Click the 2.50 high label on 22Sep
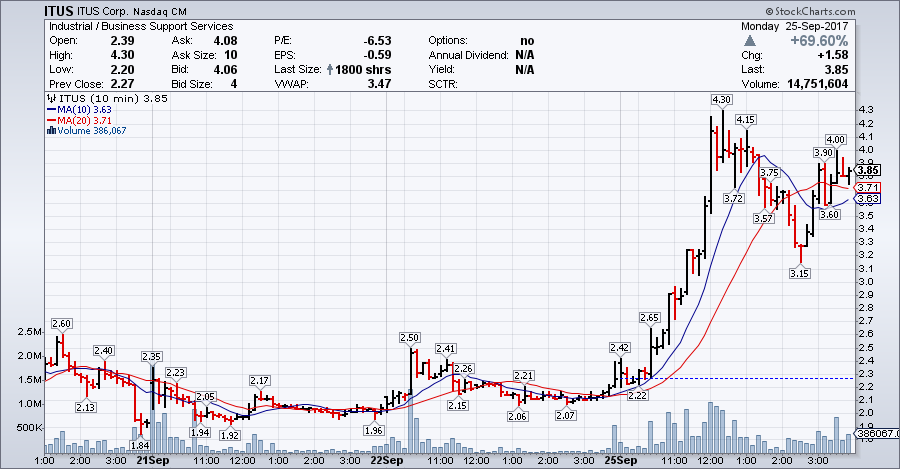The height and width of the screenshot is (469, 900). (409, 338)
